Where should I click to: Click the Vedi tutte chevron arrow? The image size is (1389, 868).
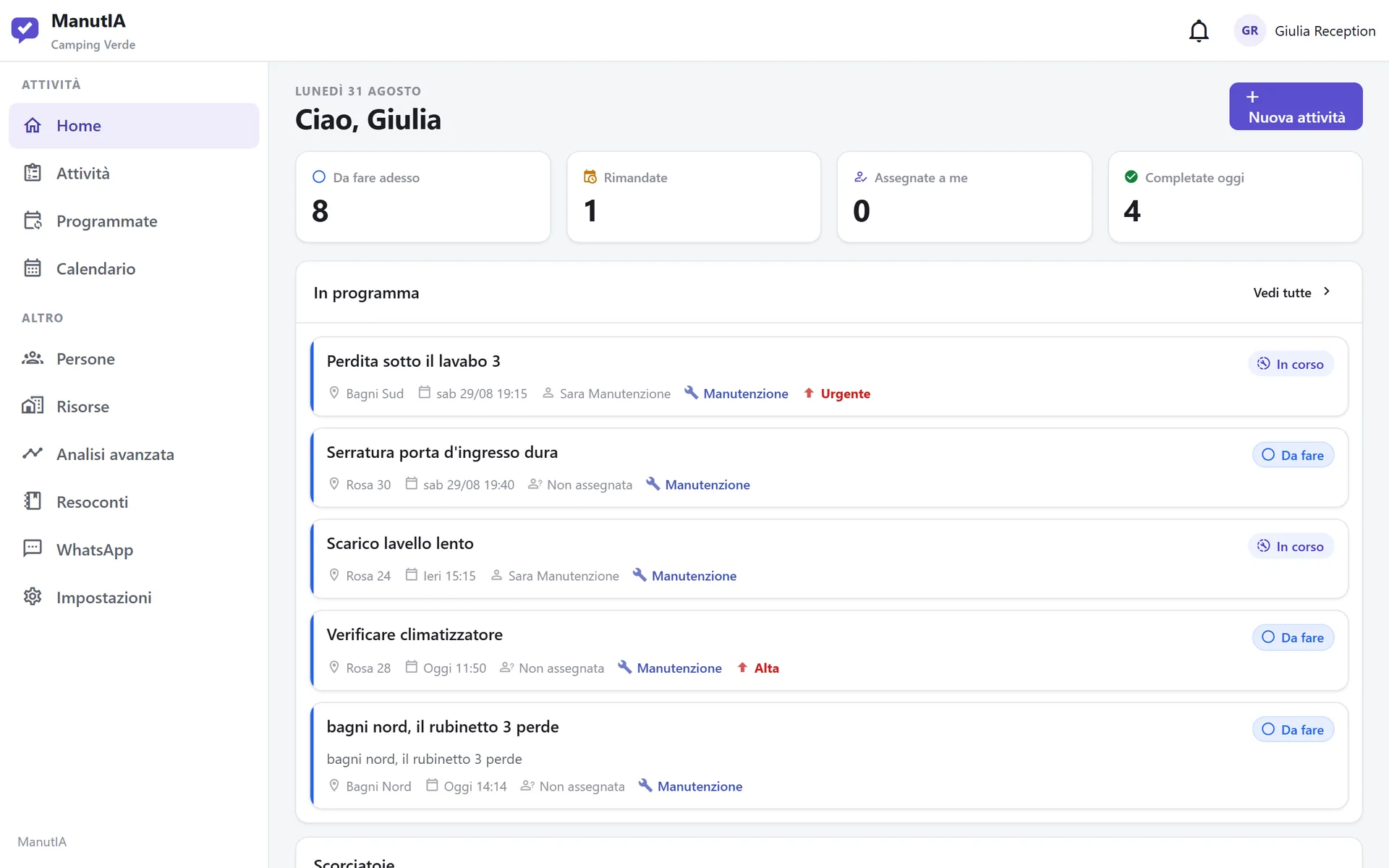click(x=1327, y=292)
